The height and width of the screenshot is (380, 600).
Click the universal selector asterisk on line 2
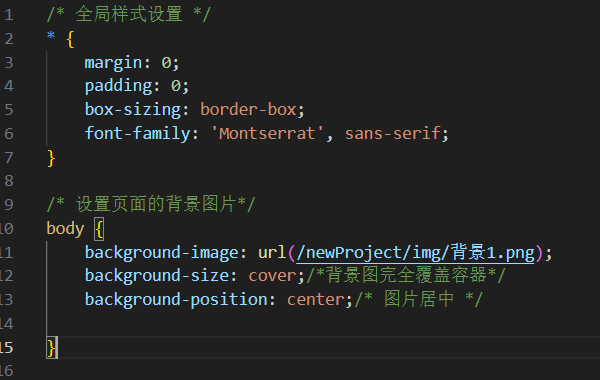51,36
